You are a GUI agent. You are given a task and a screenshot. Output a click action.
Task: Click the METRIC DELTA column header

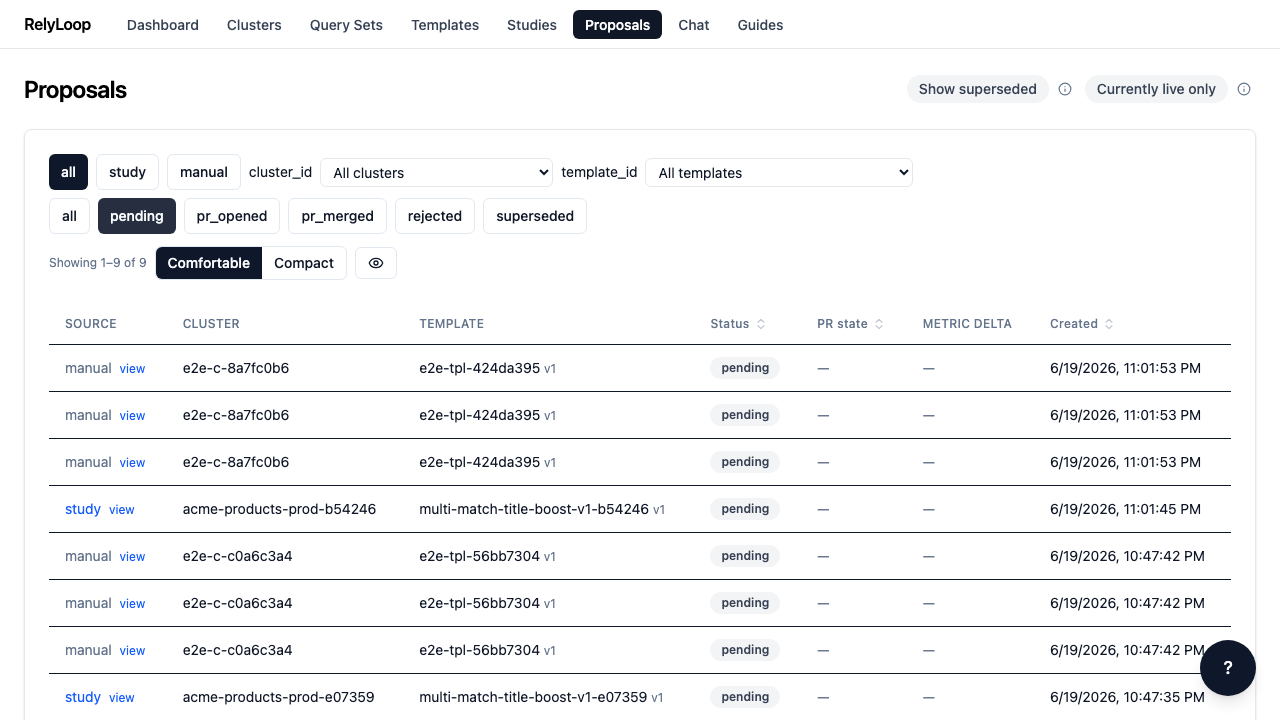point(967,324)
